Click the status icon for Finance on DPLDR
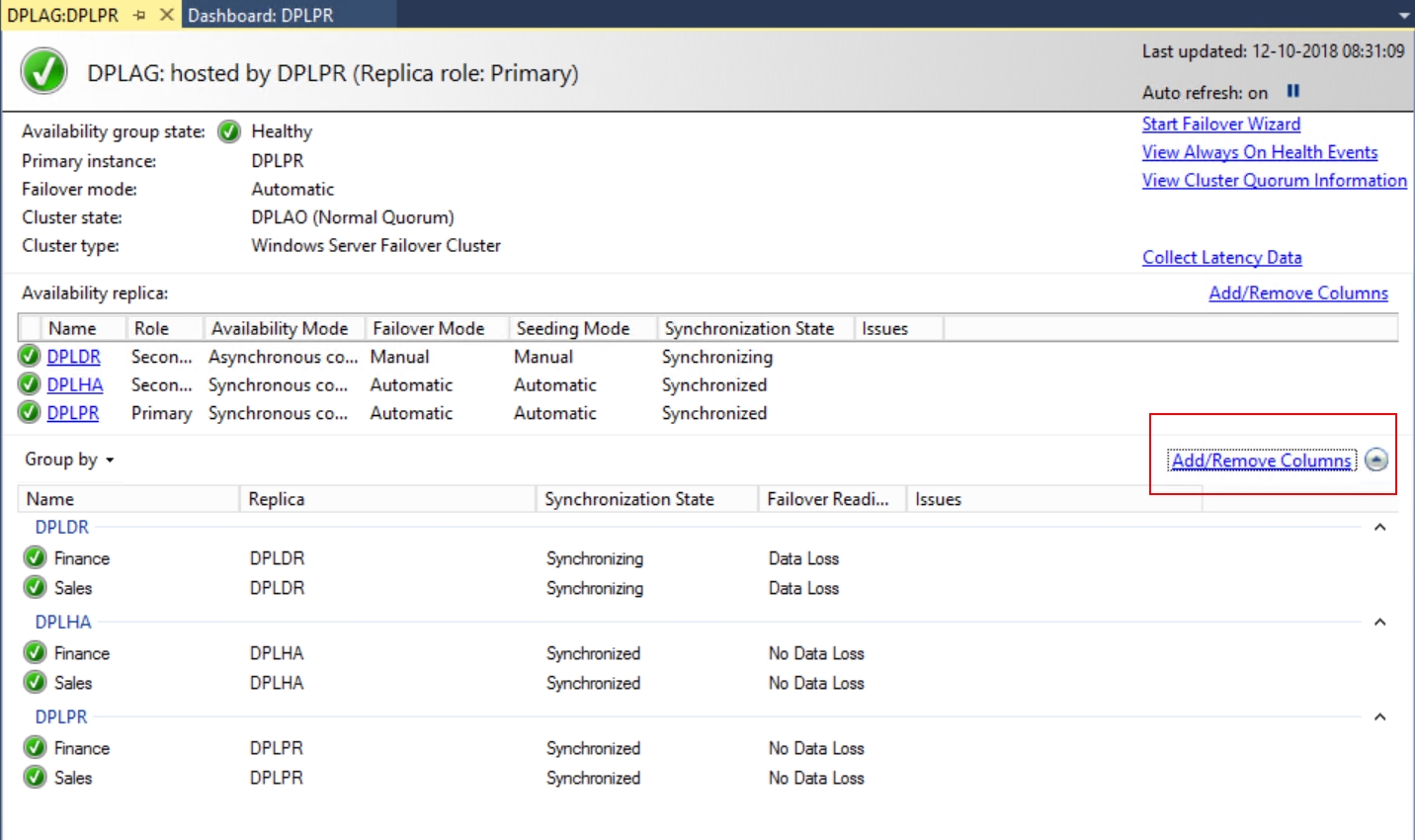The width and height of the screenshot is (1415, 840). 36,557
